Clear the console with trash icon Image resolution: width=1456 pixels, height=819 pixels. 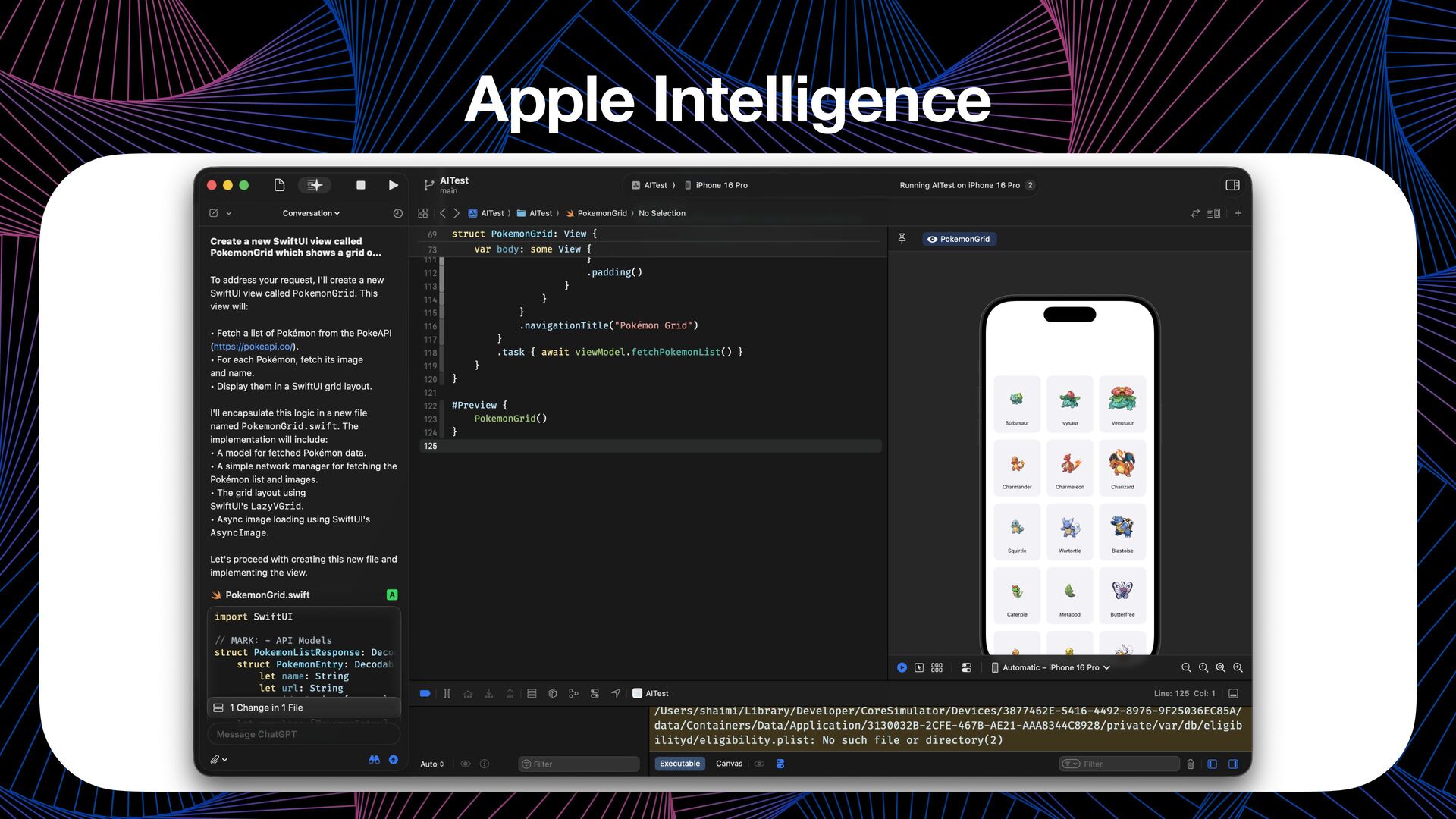coord(1191,764)
